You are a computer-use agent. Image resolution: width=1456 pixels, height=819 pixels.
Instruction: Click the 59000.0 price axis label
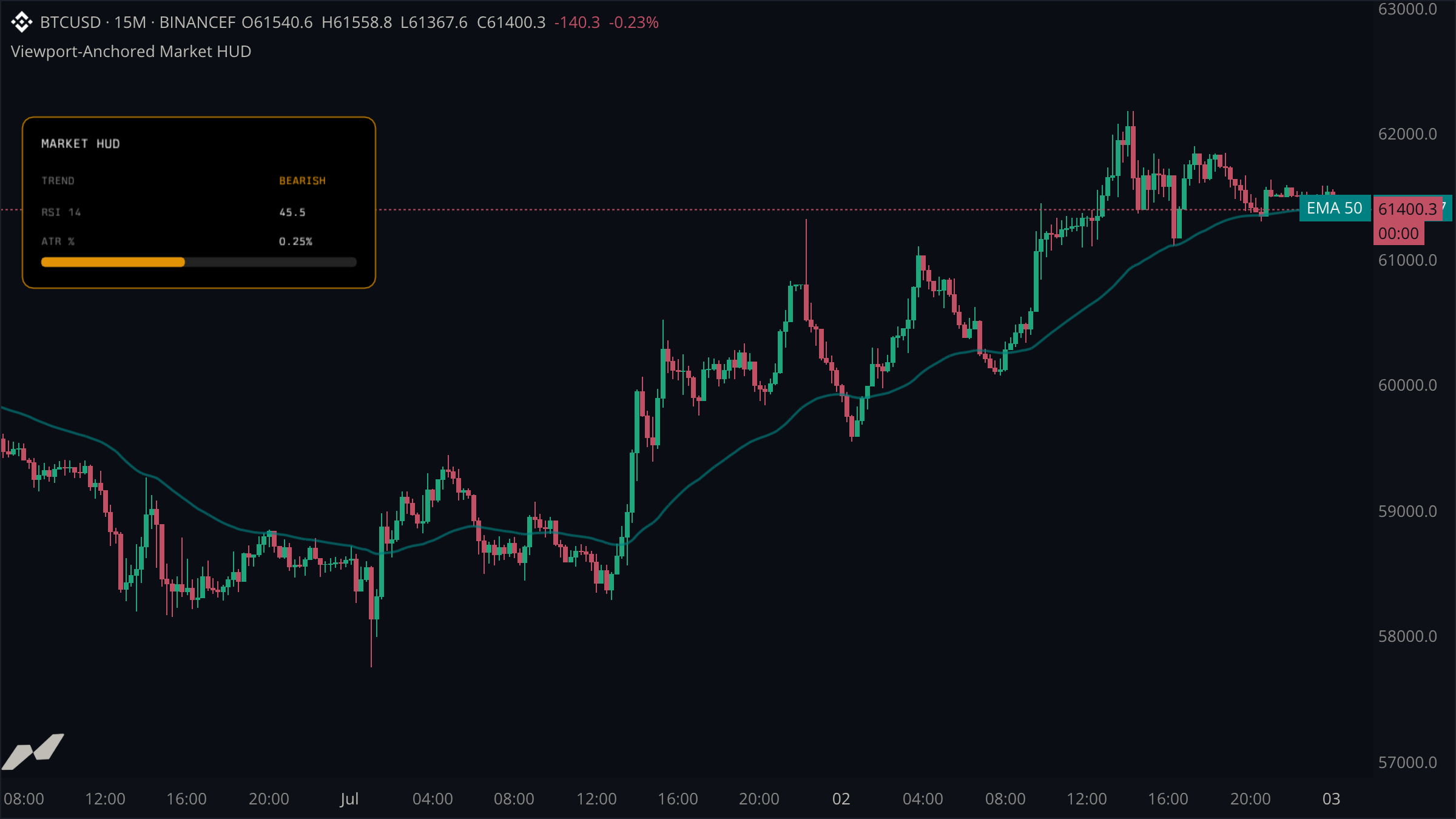tap(1407, 511)
